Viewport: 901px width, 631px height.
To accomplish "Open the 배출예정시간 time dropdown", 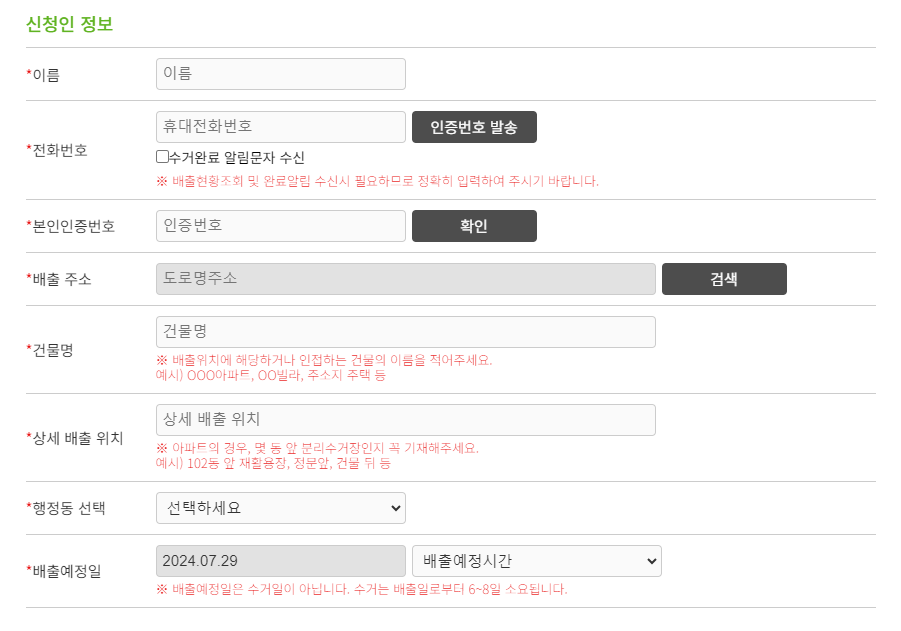I will tap(535, 561).
